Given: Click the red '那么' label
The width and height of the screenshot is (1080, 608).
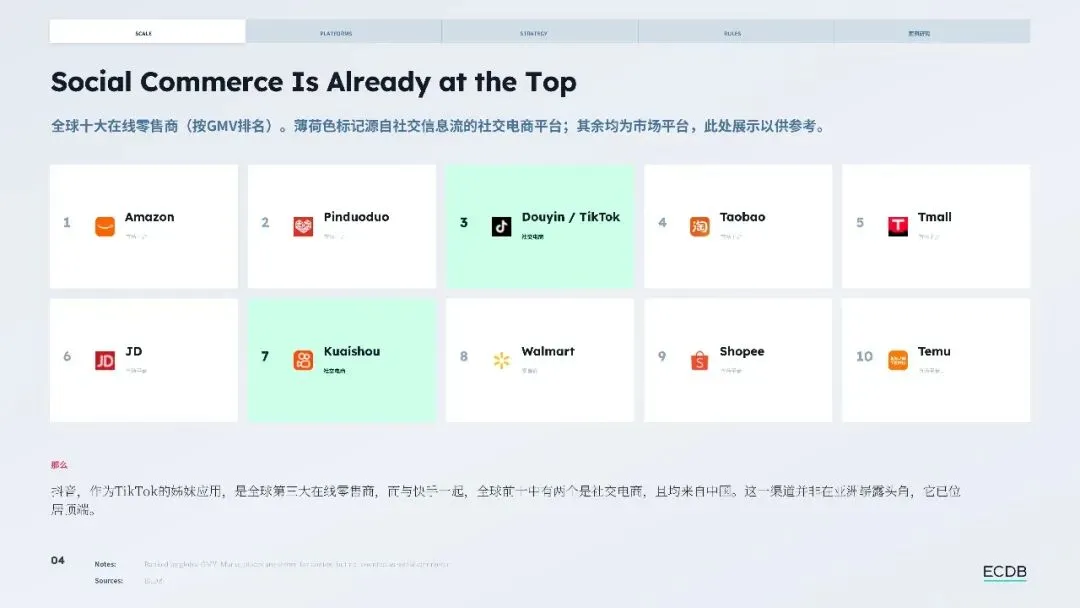Looking at the screenshot, I should (59, 465).
